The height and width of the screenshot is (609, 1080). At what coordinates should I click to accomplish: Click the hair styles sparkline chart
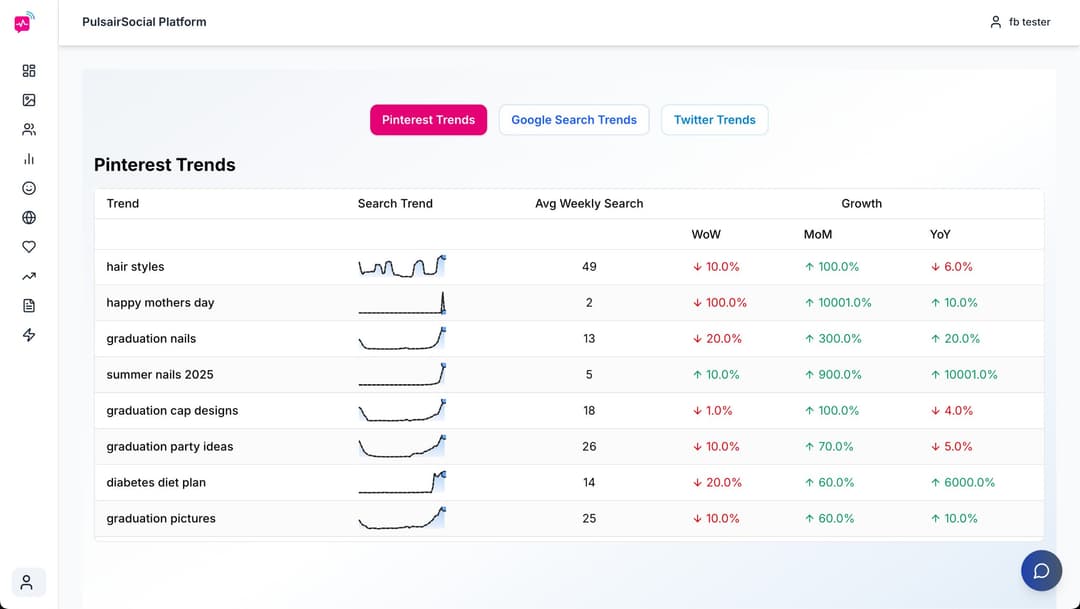pos(402,266)
